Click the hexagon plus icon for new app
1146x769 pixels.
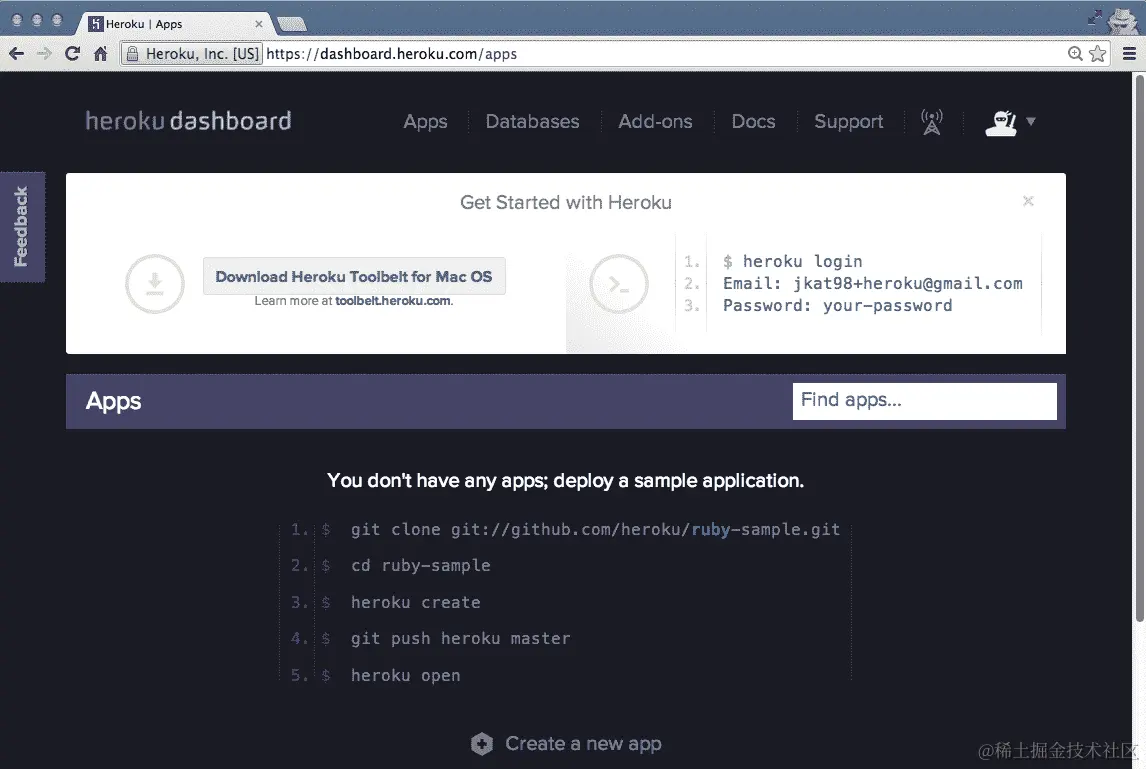click(482, 743)
